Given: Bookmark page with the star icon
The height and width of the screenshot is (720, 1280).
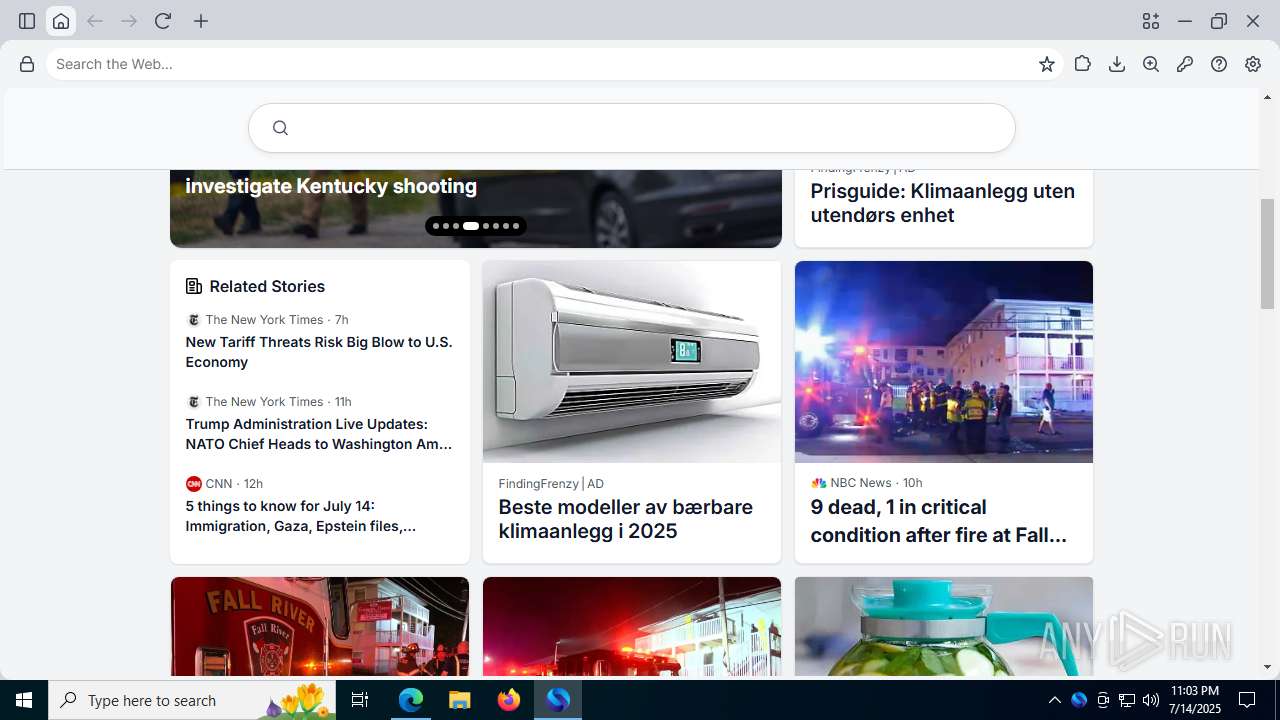Looking at the screenshot, I should pyautogui.click(x=1047, y=64).
